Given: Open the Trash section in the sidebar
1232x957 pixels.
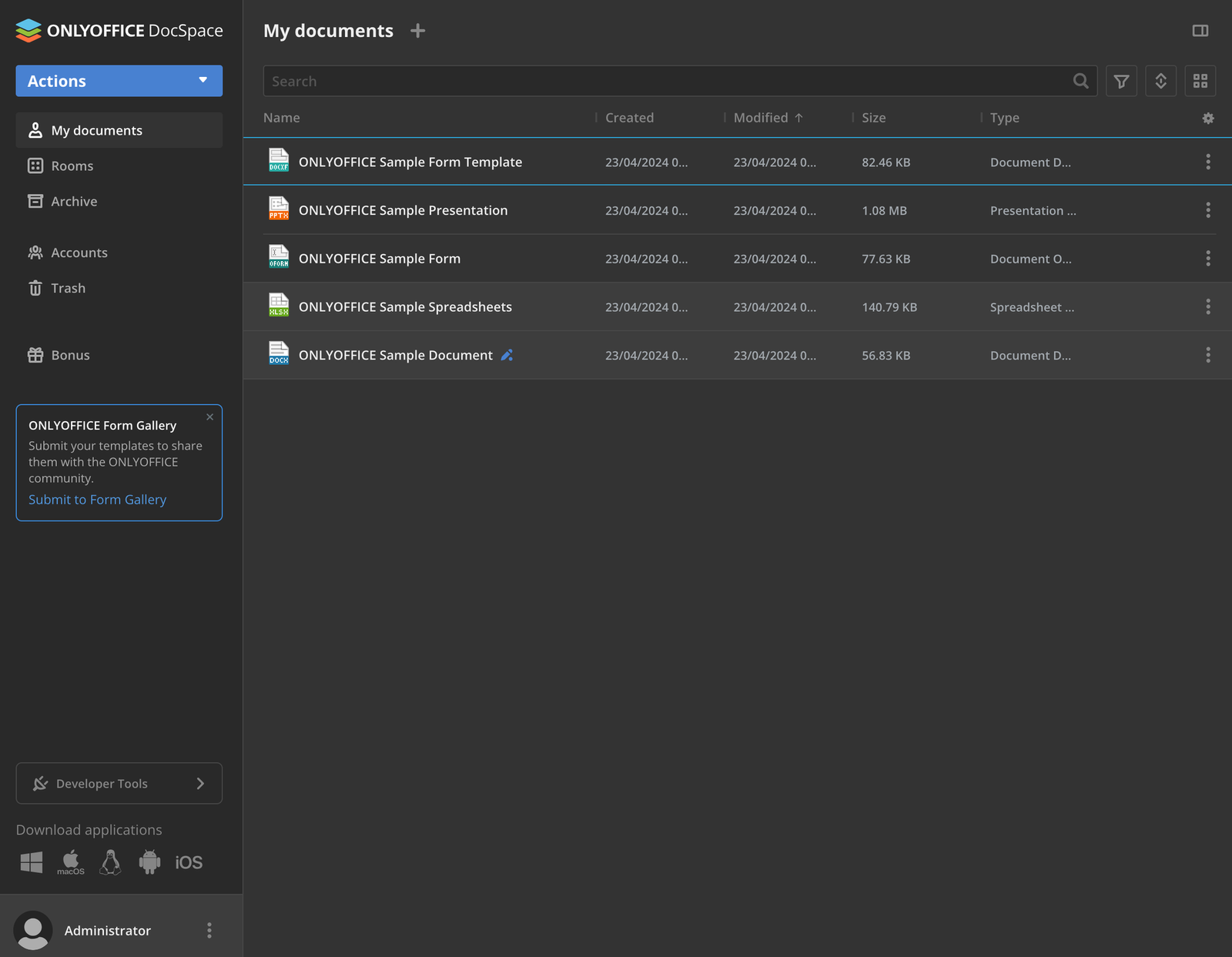Looking at the screenshot, I should tap(69, 288).
